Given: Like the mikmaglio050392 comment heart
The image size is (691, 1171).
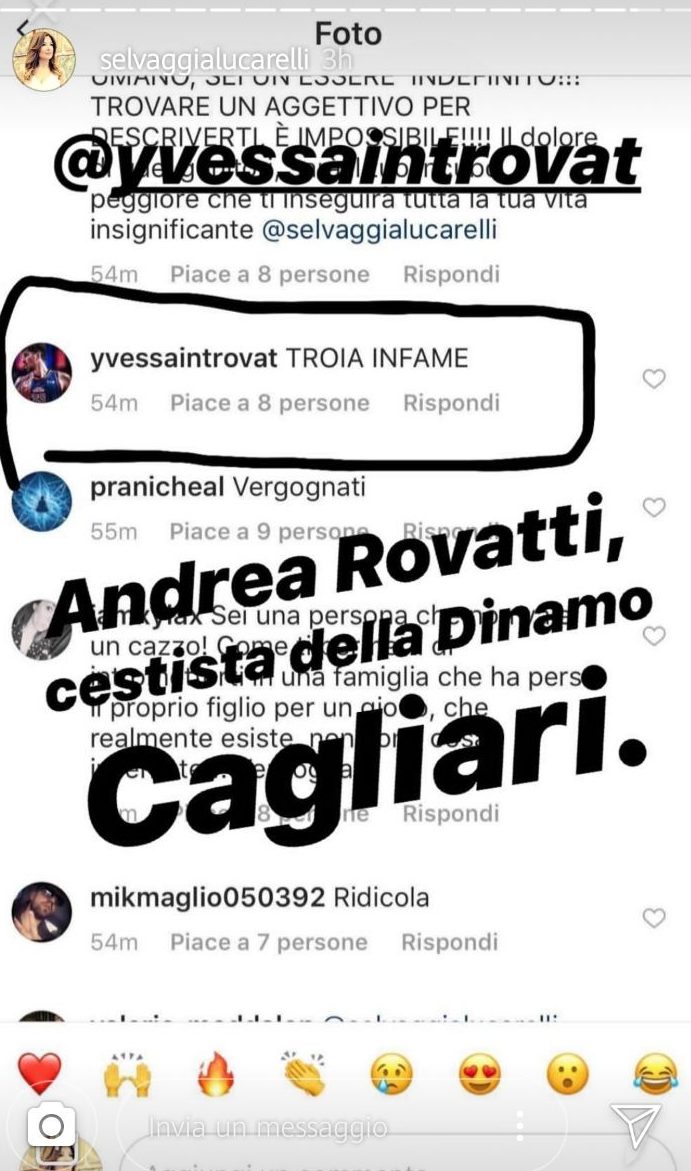Looking at the screenshot, I should click(654, 917).
